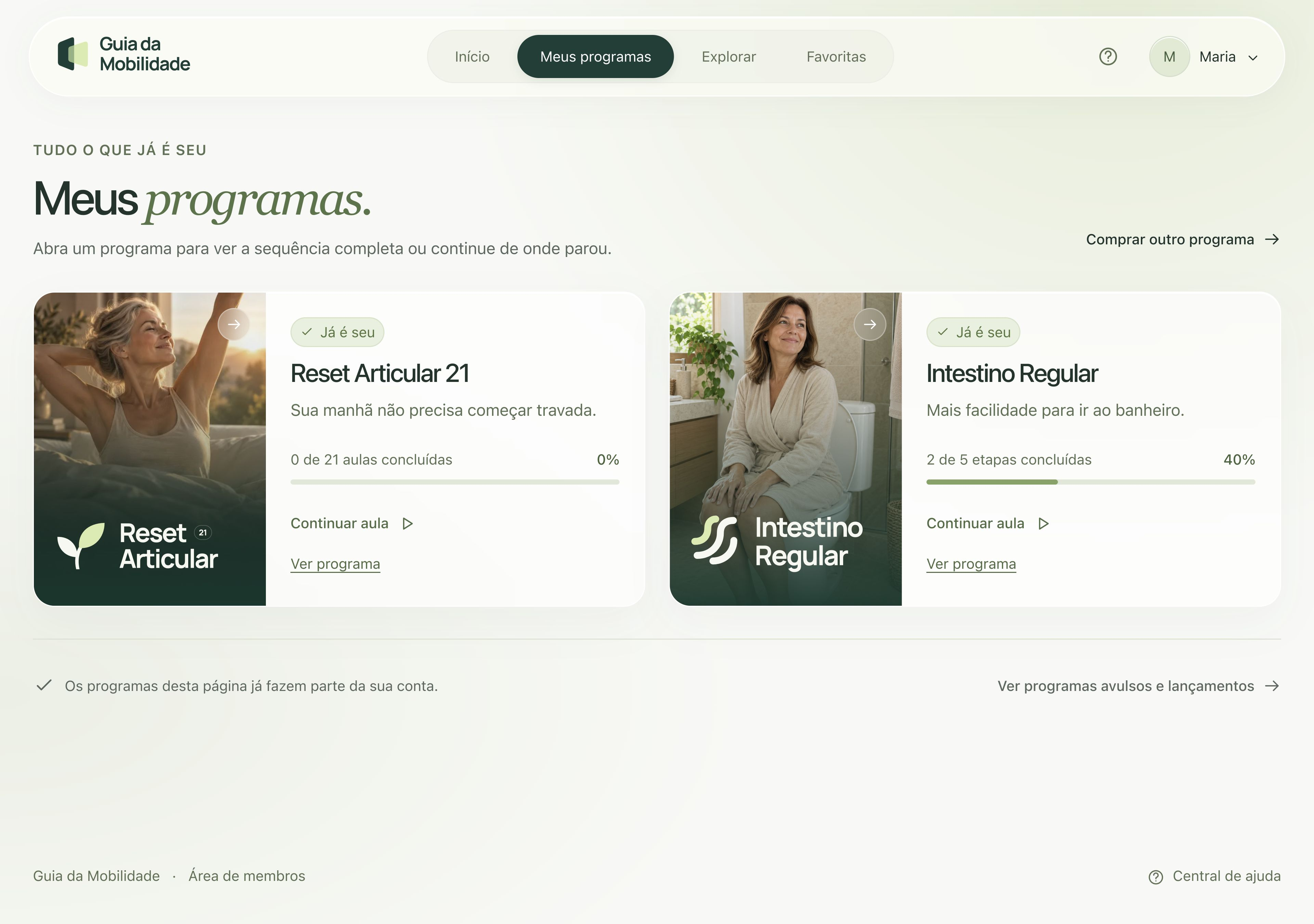Click the Central de ajuda footer icon
The height and width of the screenshot is (924, 1314).
1156,877
